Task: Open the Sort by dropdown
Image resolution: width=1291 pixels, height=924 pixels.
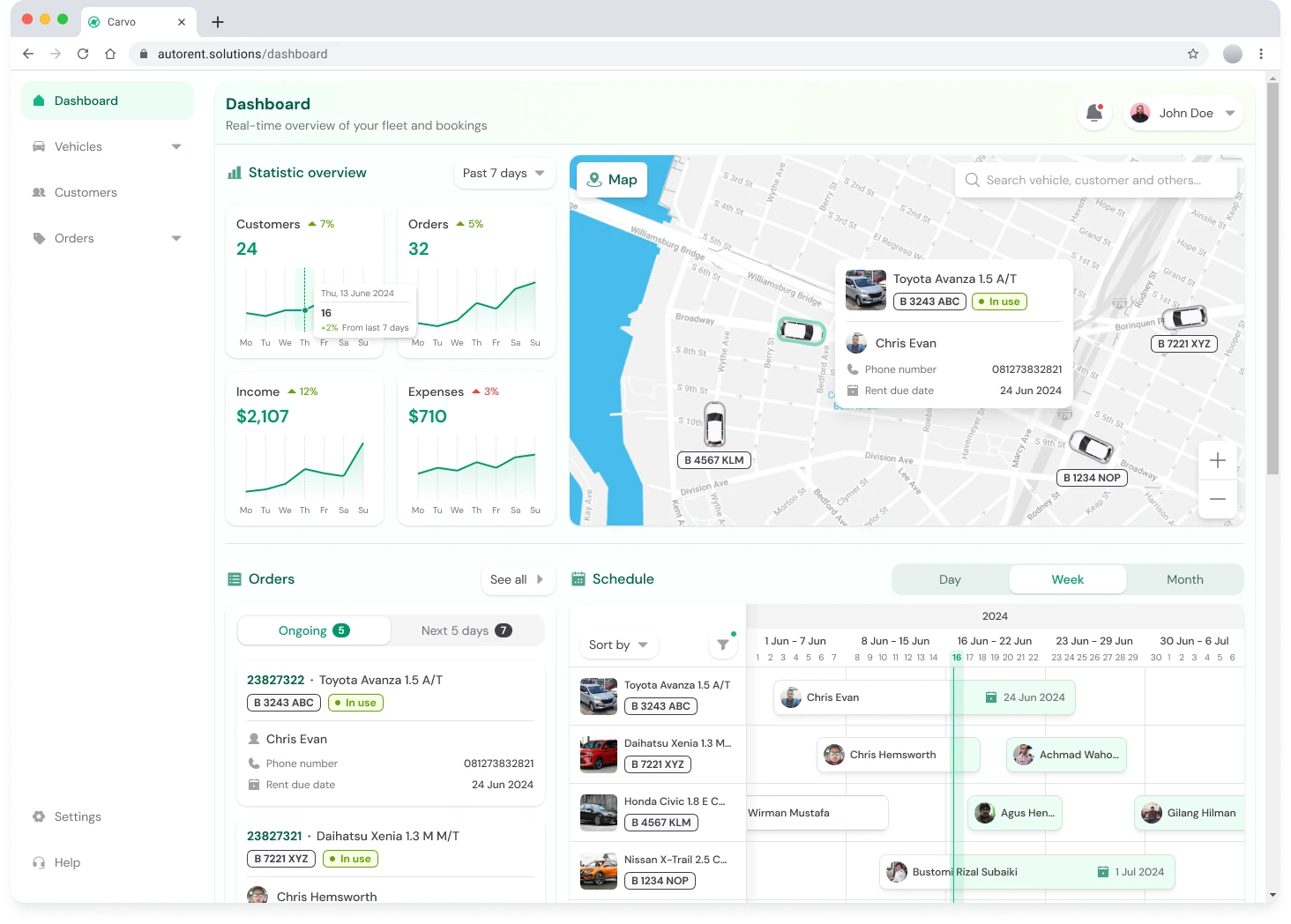Action: point(617,645)
